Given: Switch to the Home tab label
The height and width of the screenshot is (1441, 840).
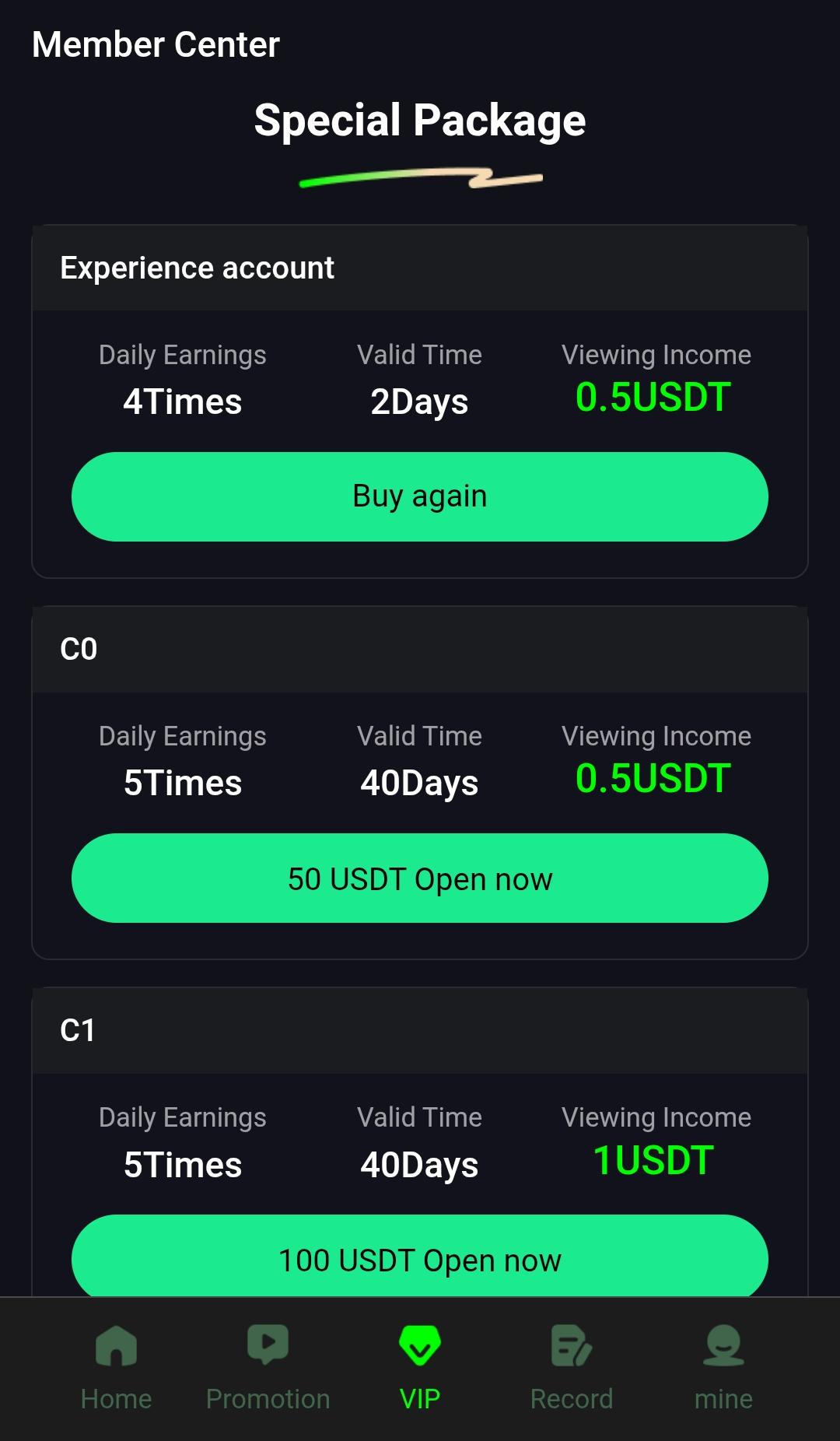Looking at the screenshot, I should click(x=116, y=1399).
